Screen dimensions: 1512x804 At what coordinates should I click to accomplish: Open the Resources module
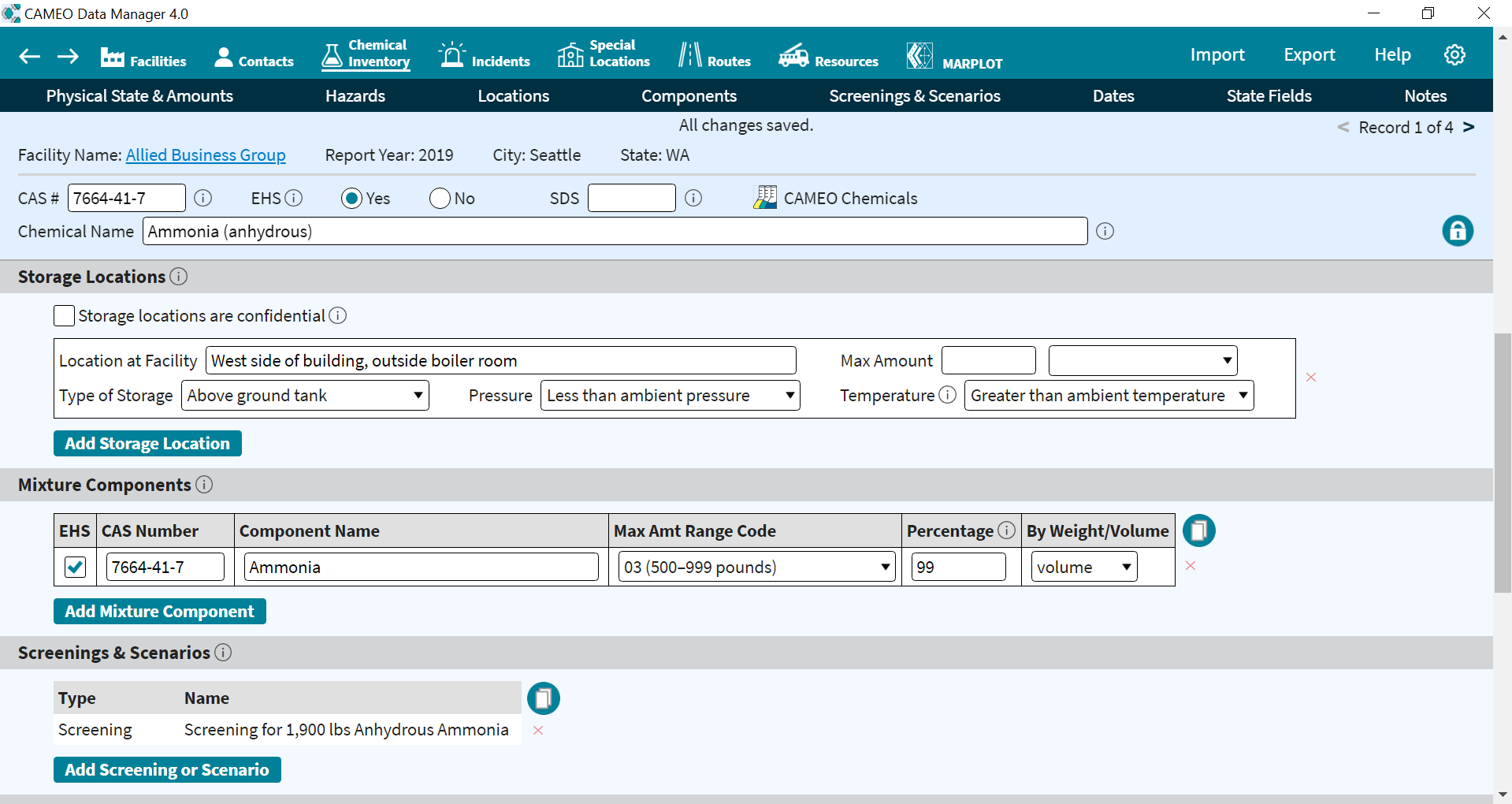click(828, 57)
